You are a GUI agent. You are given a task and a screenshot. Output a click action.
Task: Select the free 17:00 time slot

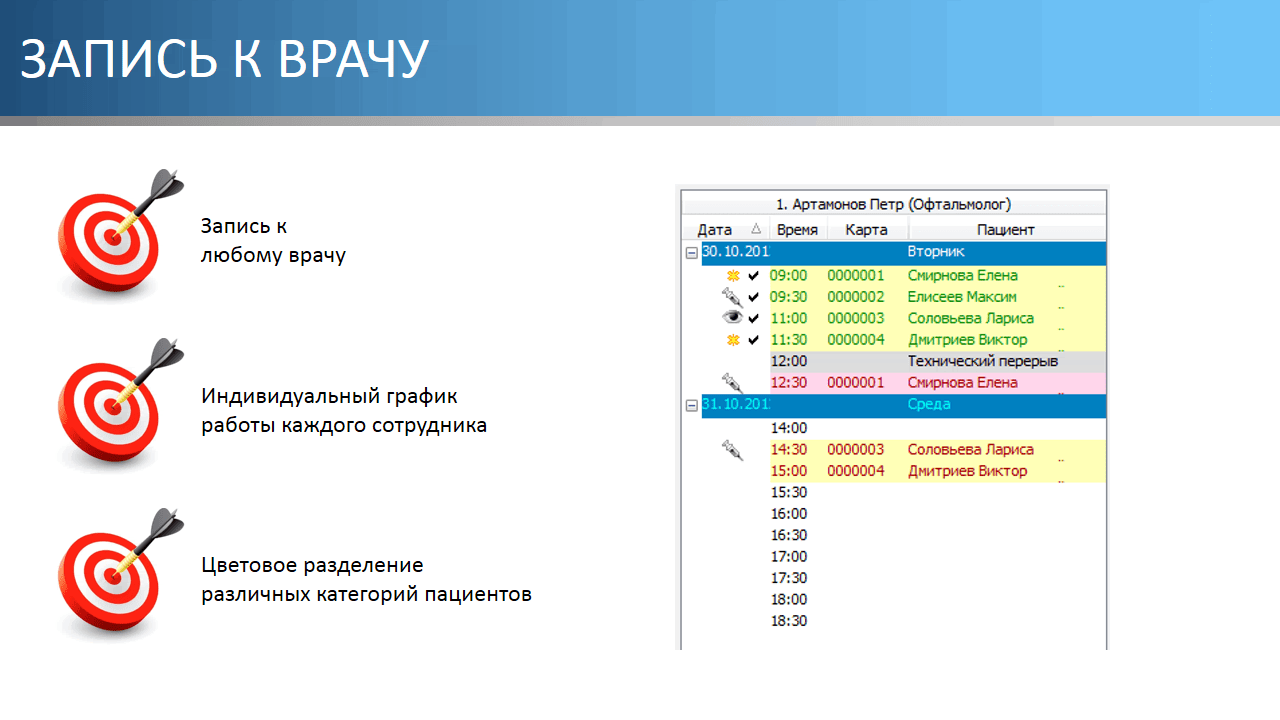(x=788, y=557)
